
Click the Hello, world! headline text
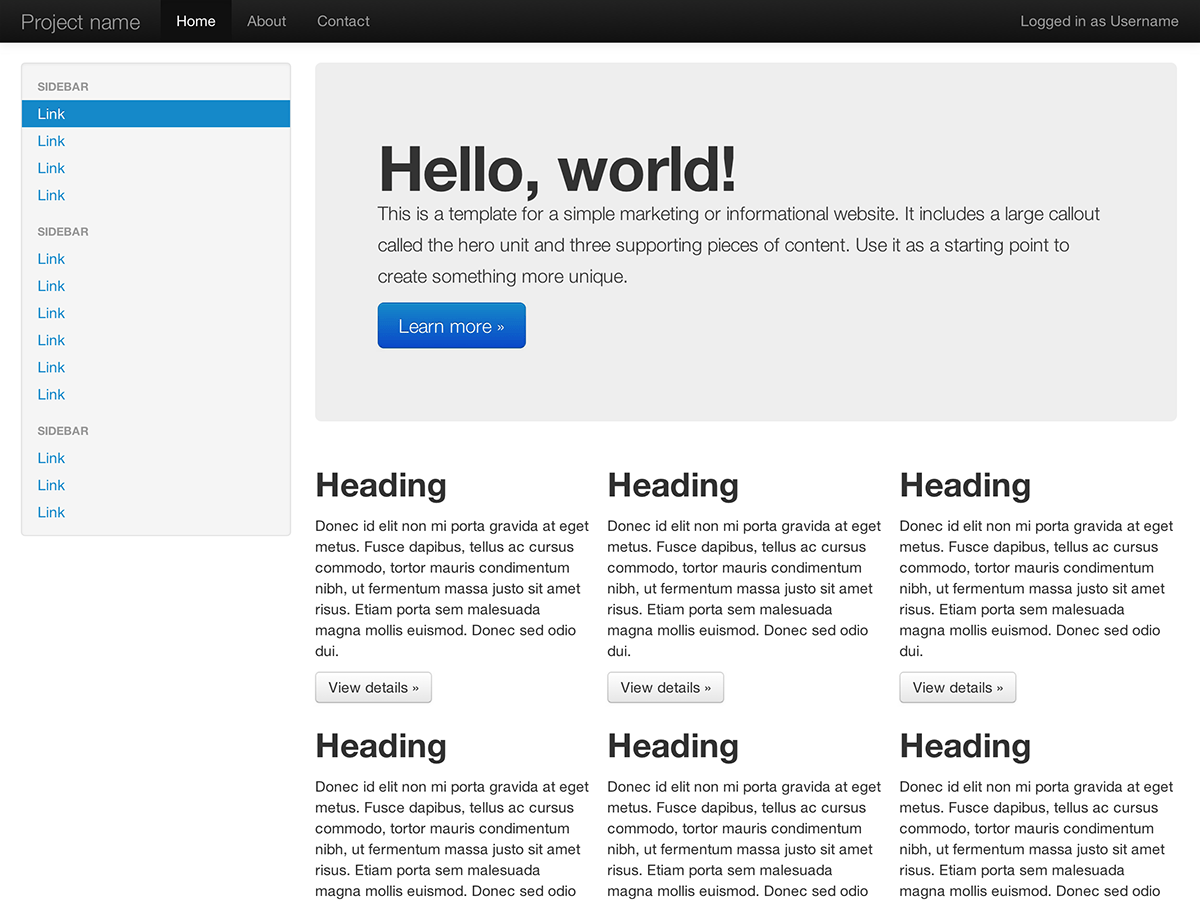point(556,170)
